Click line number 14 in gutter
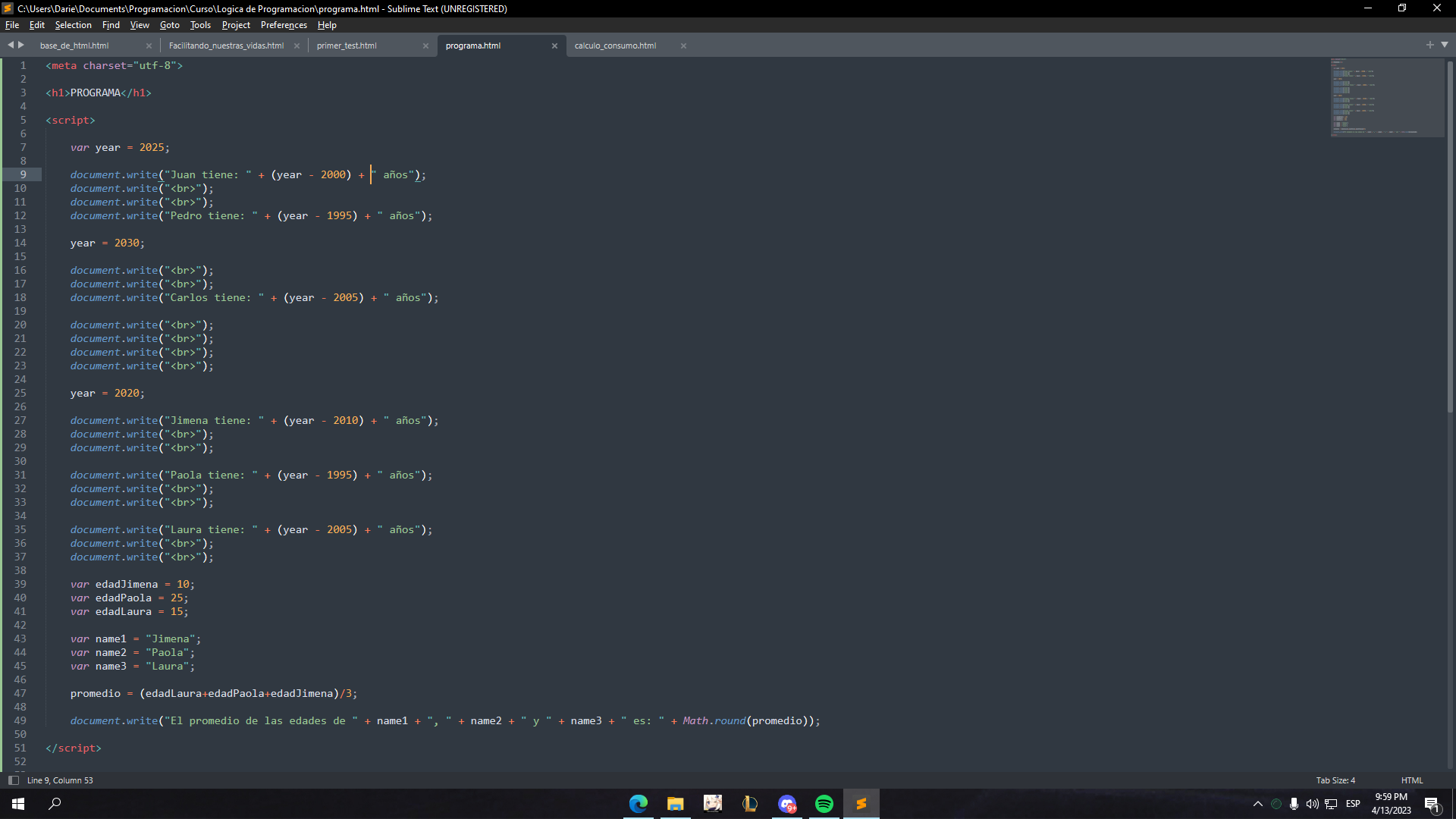This screenshot has width=1456, height=819. 20,243
